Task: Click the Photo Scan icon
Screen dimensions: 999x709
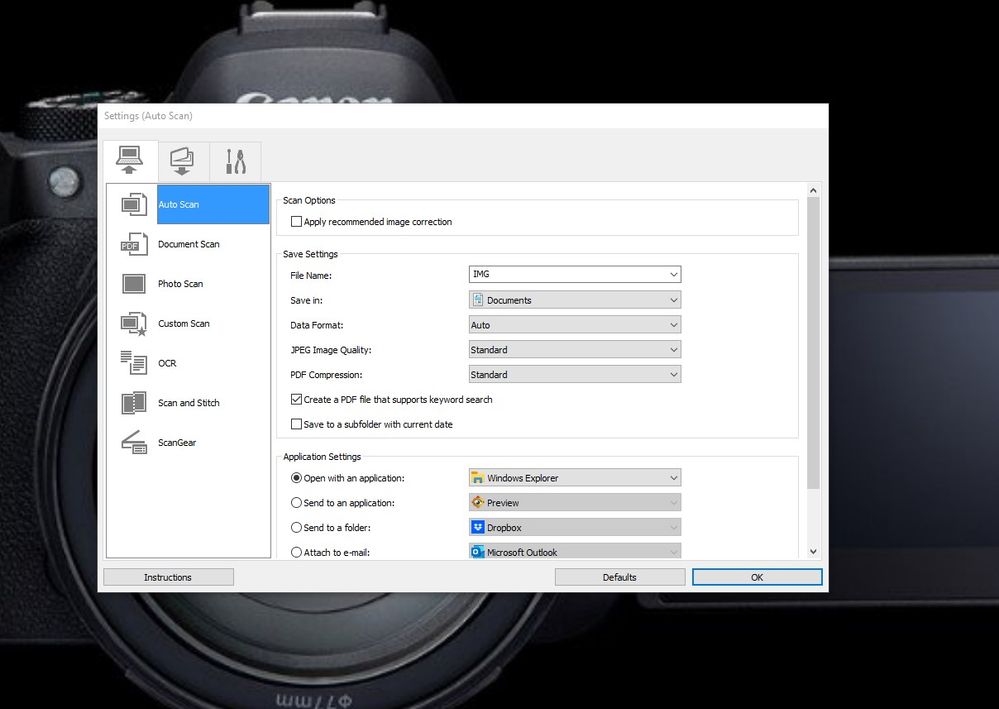Action: [134, 283]
